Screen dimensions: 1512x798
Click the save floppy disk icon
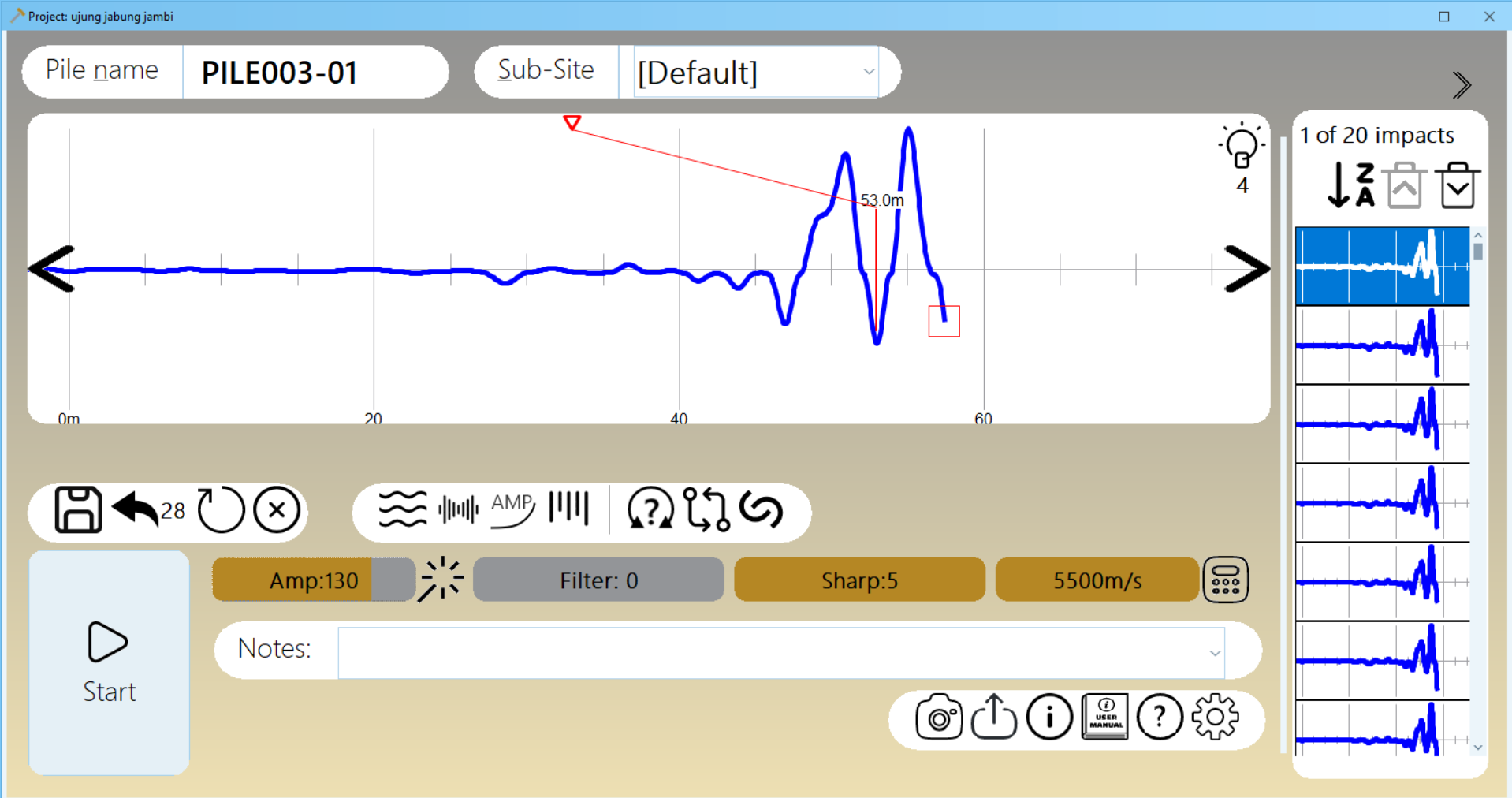(78, 510)
